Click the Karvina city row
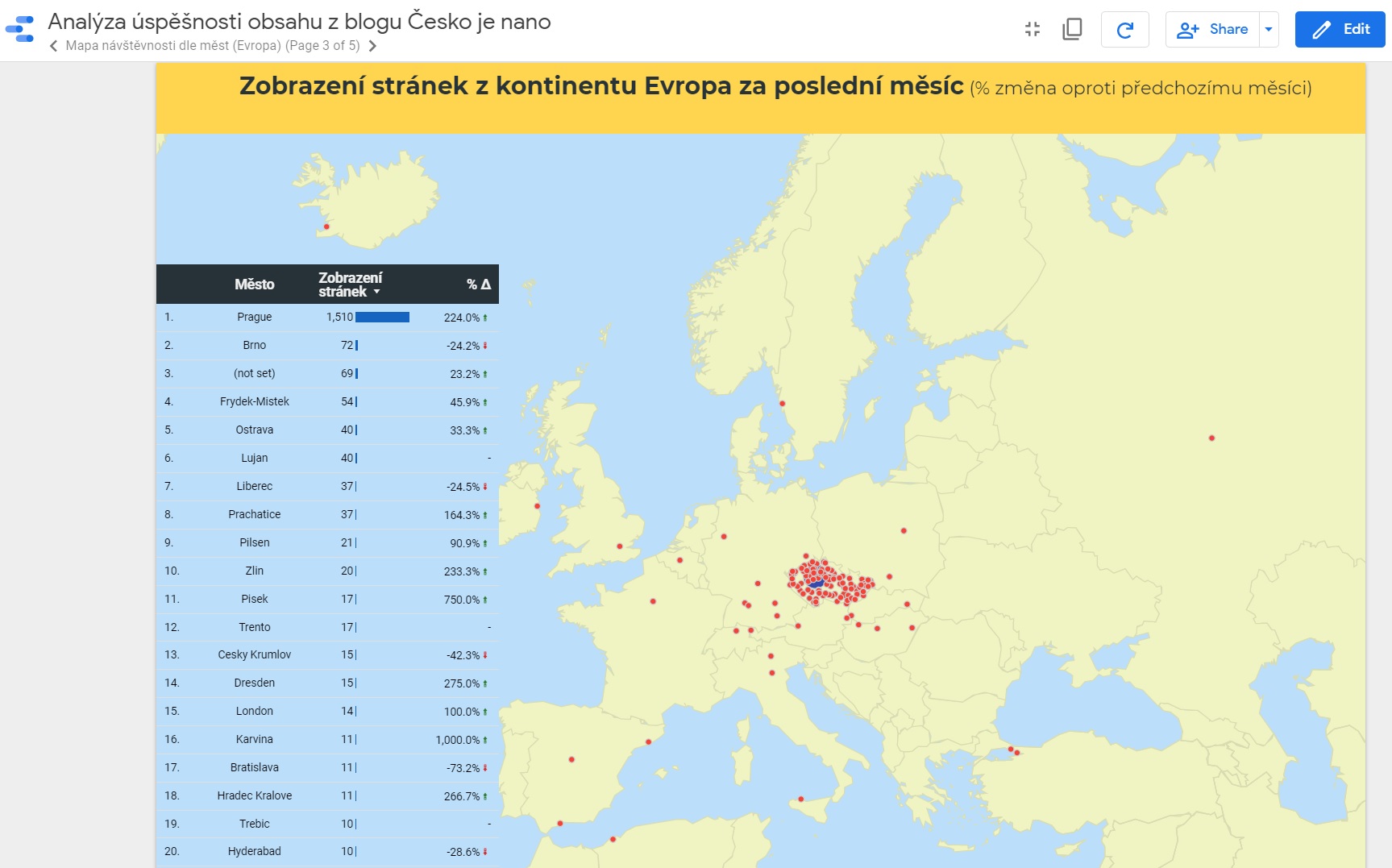 pos(254,739)
